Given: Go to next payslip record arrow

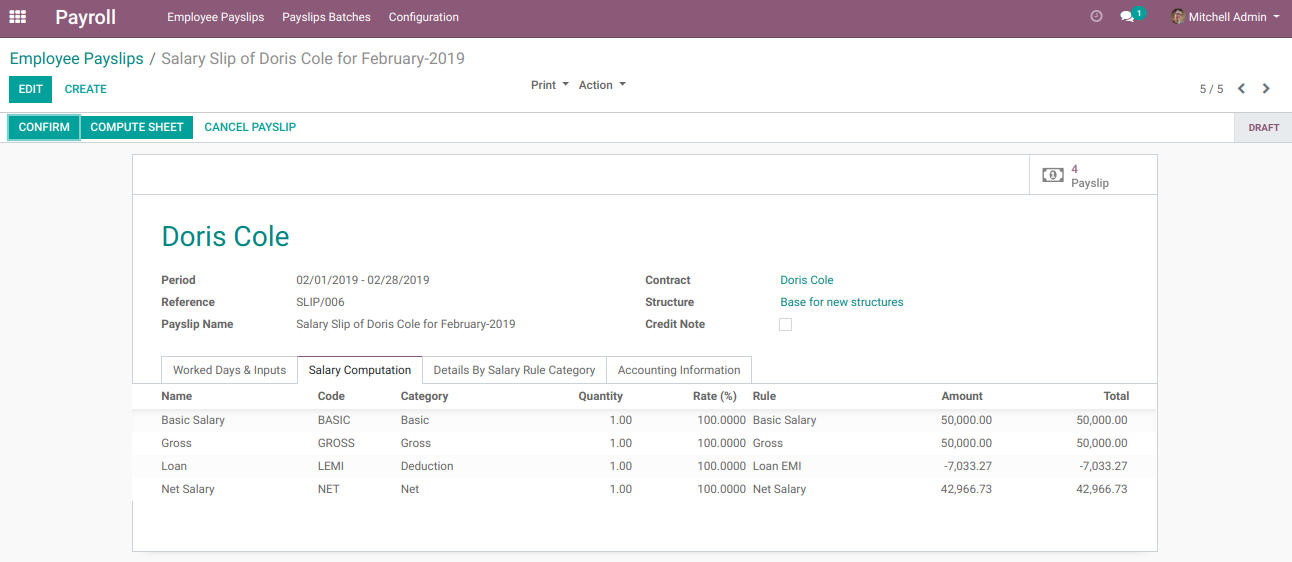Looking at the screenshot, I should tap(1266, 89).
